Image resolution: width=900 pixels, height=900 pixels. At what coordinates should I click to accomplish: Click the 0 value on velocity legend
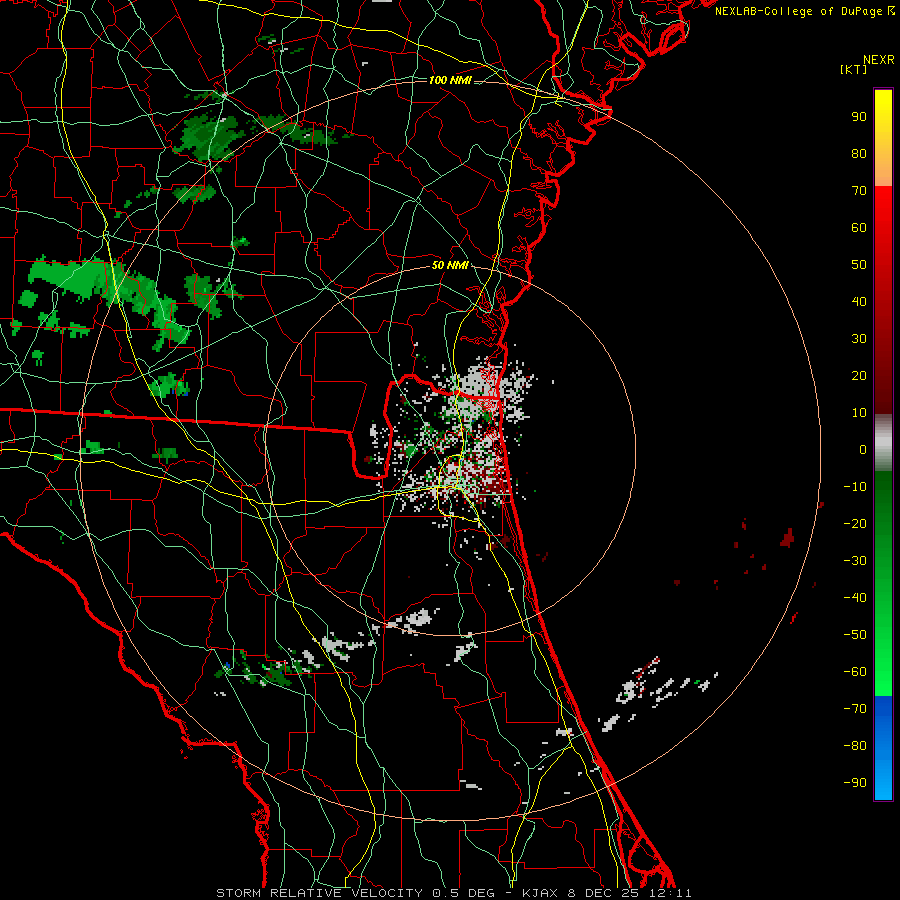(x=863, y=449)
